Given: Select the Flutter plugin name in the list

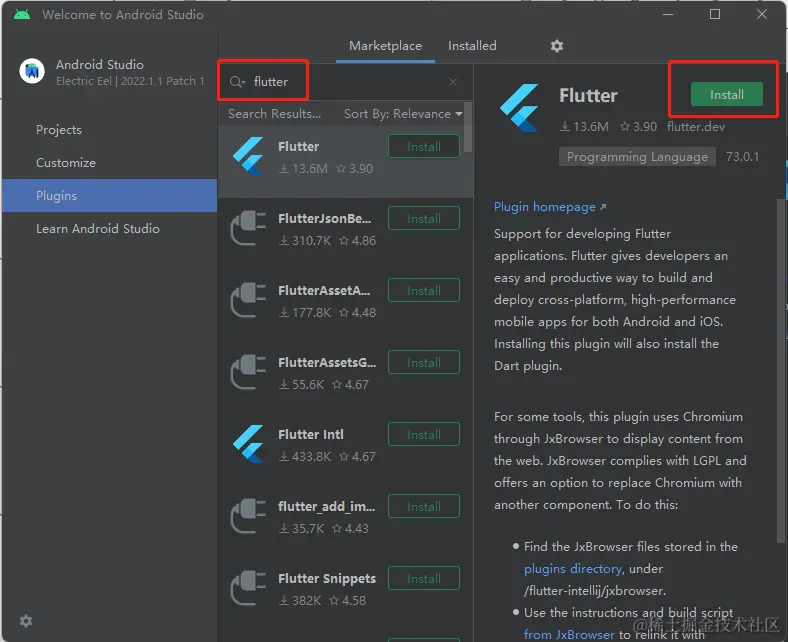Looking at the screenshot, I should tap(299, 146).
